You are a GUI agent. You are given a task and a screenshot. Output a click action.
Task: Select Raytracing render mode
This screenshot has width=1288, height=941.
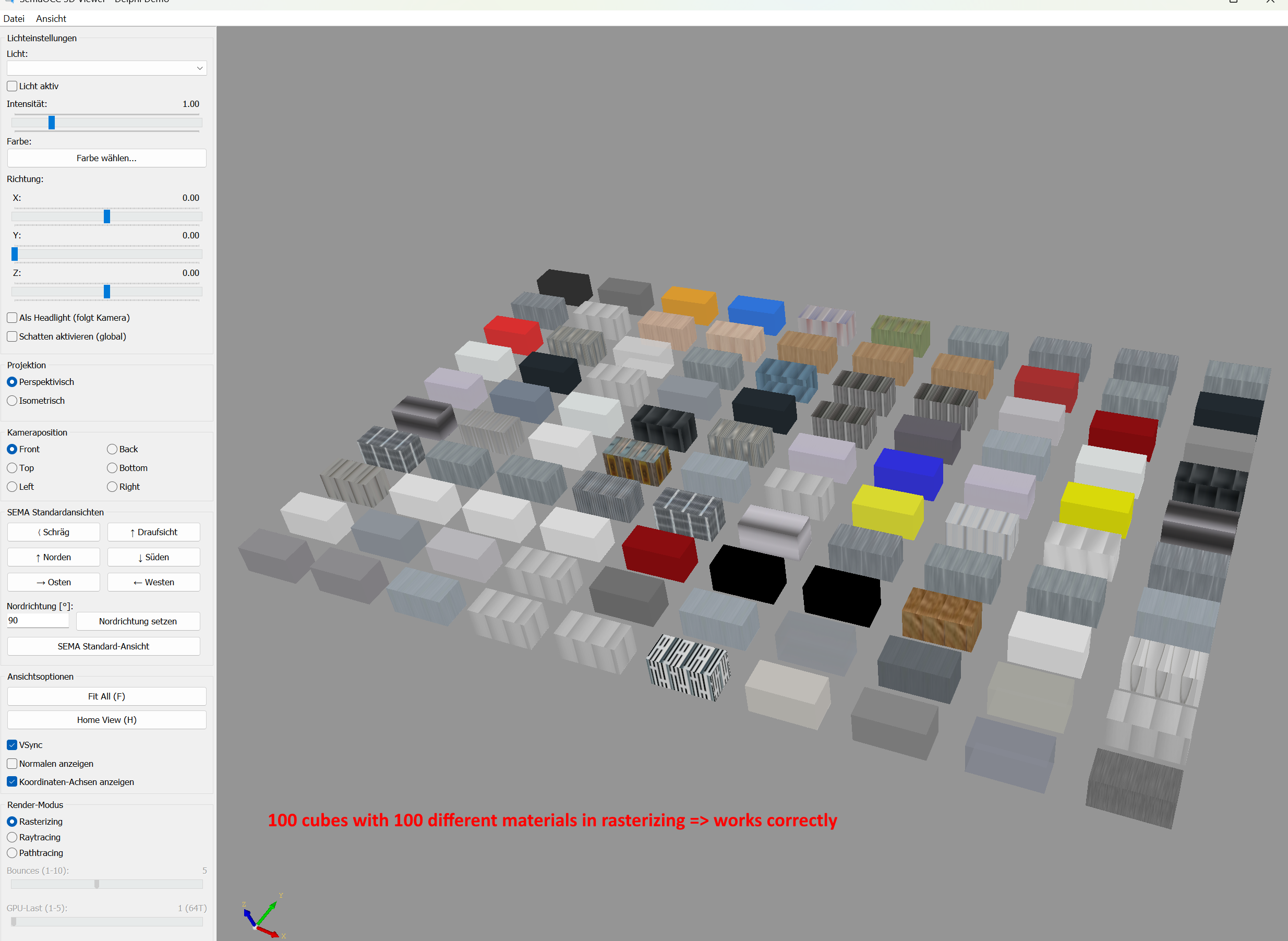[12, 837]
